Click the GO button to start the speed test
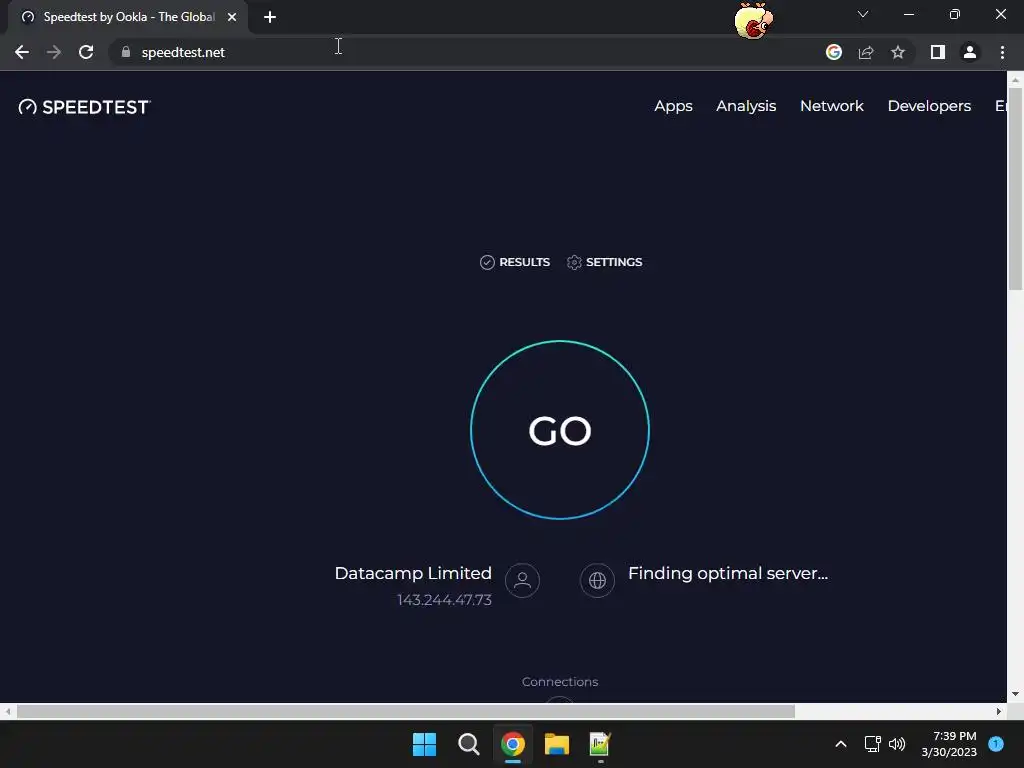1024x768 pixels. pyautogui.click(x=560, y=430)
